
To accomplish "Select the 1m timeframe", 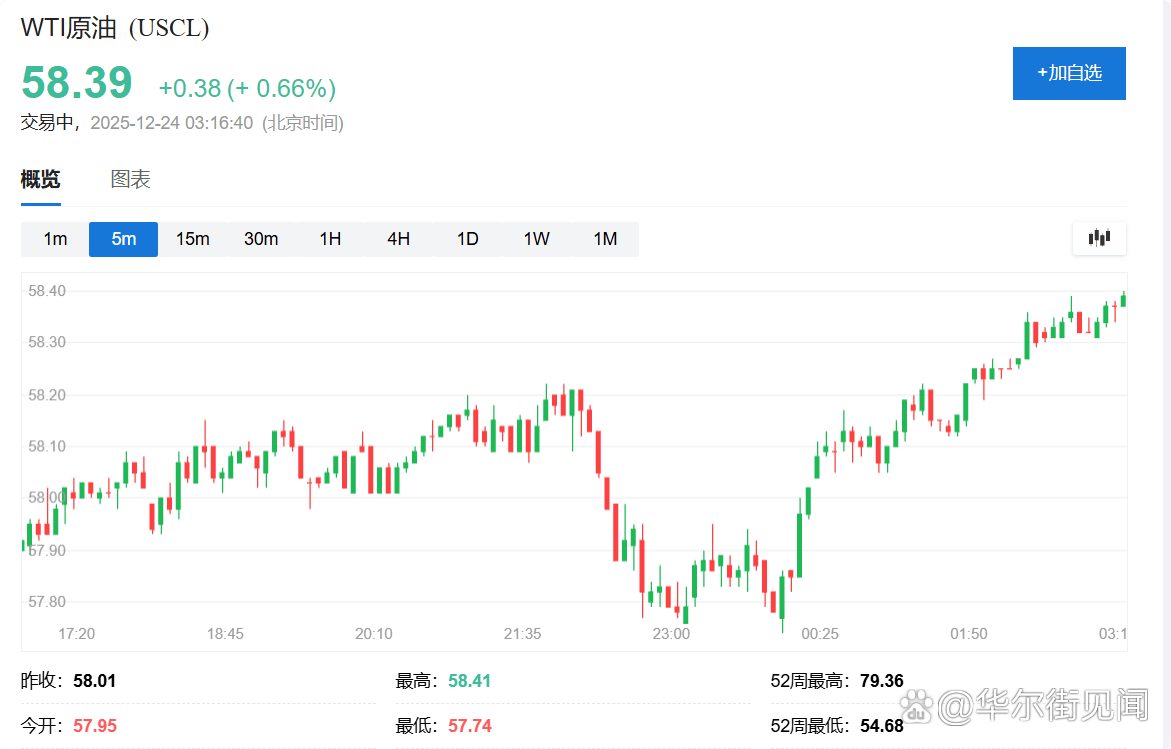I will pyautogui.click(x=54, y=239).
